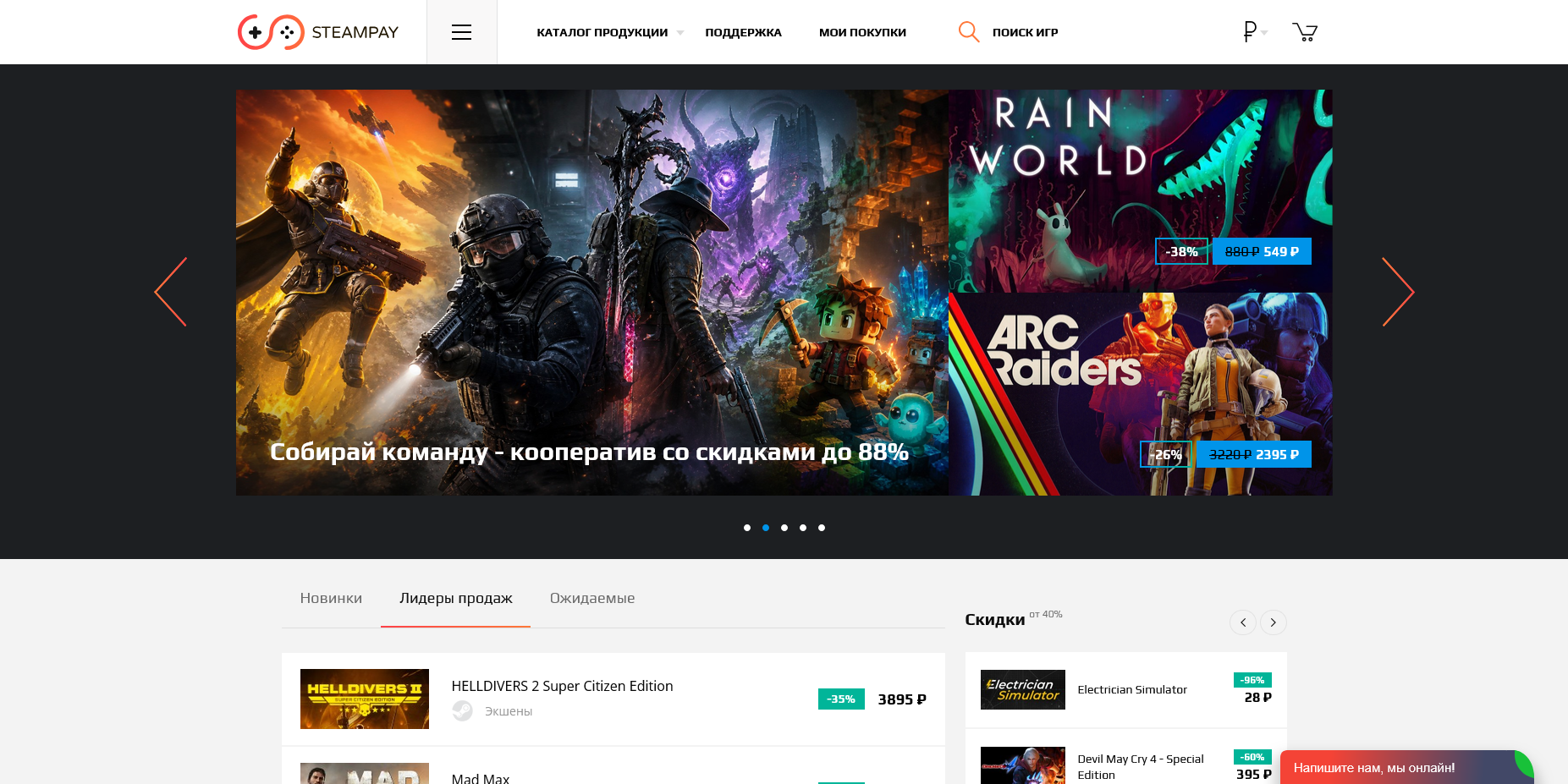Click the HELLDIVERS 2 cover thumbnail
Image resolution: width=1568 pixels, height=784 pixels.
tap(365, 699)
